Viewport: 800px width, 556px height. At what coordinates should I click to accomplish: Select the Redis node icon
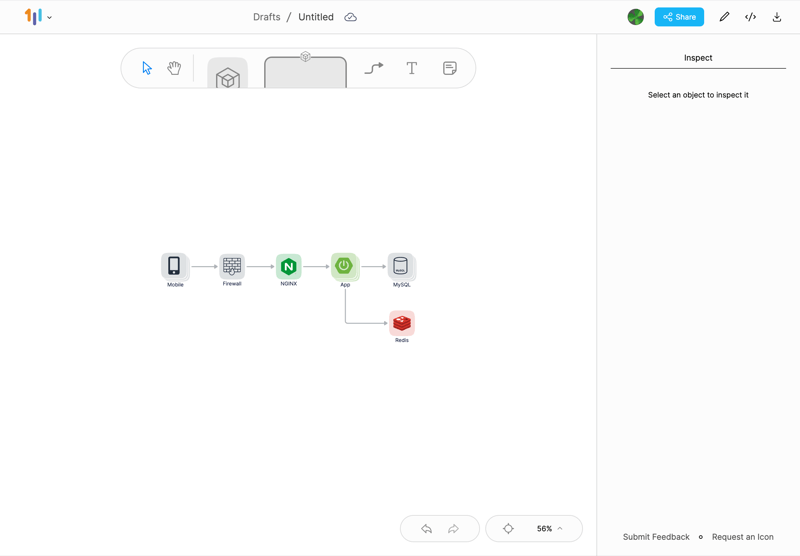pyautogui.click(x=402, y=323)
